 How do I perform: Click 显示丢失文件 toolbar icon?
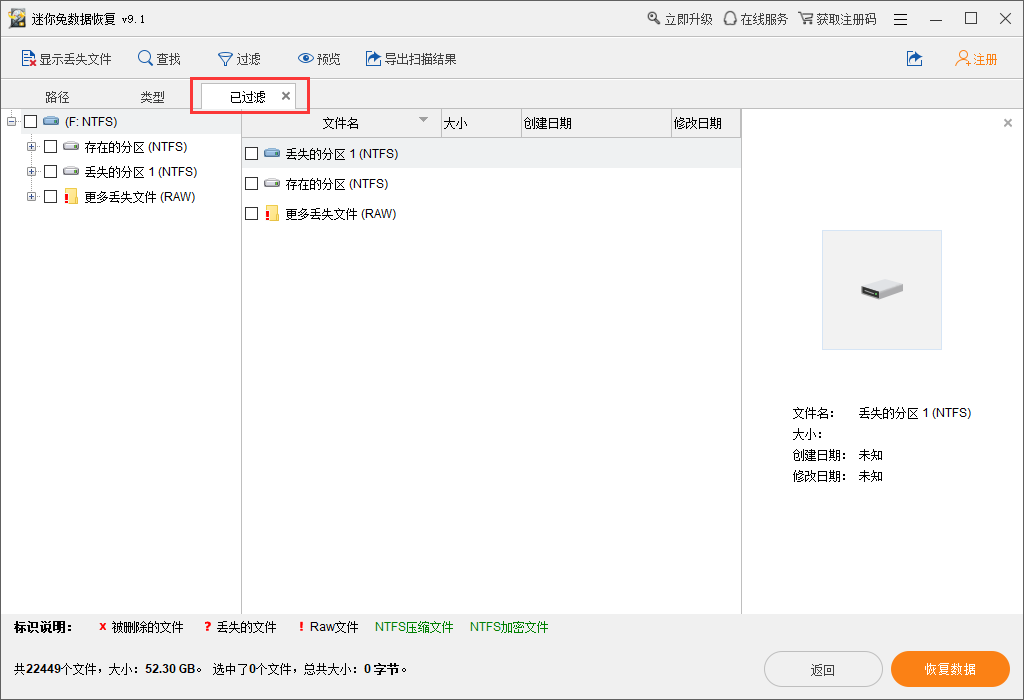tap(29, 59)
